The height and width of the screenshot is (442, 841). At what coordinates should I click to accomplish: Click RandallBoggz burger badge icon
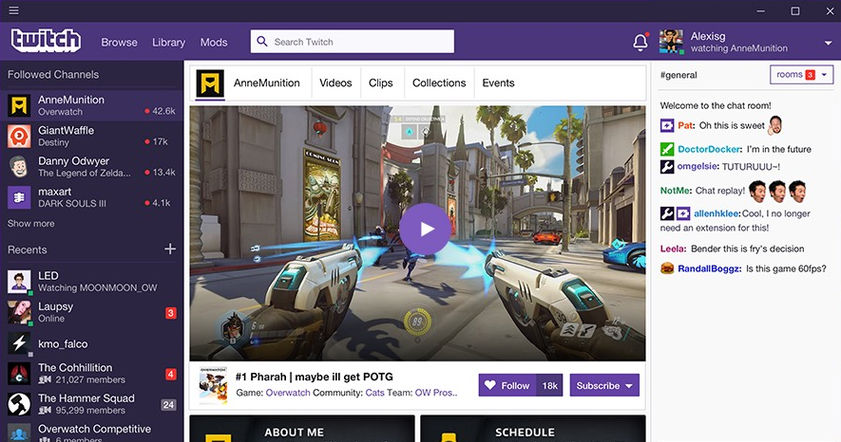click(667, 268)
